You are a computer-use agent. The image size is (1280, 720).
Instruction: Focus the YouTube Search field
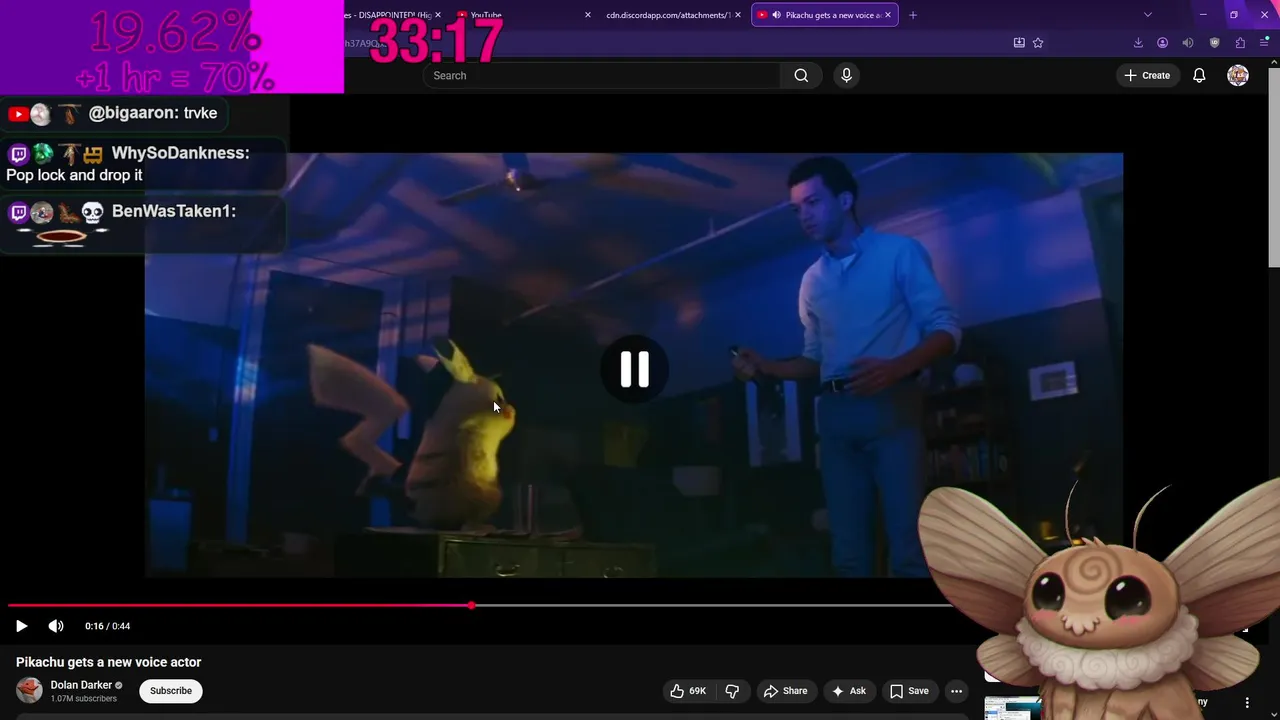602,75
